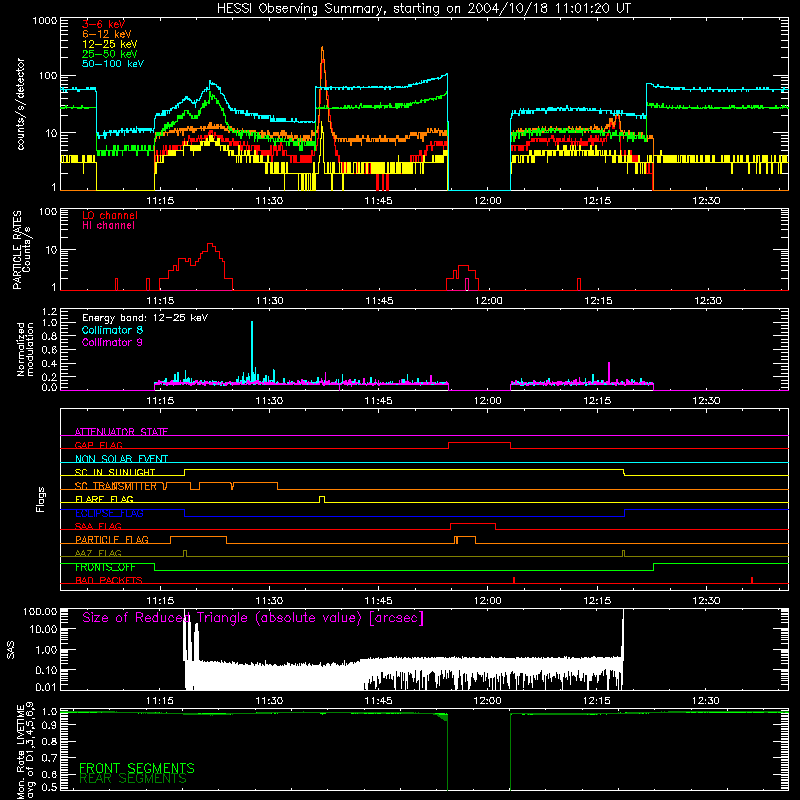The height and width of the screenshot is (800, 800).
Task: Click the ATTENUATOR STATE flag label
Action: [121, 432]
